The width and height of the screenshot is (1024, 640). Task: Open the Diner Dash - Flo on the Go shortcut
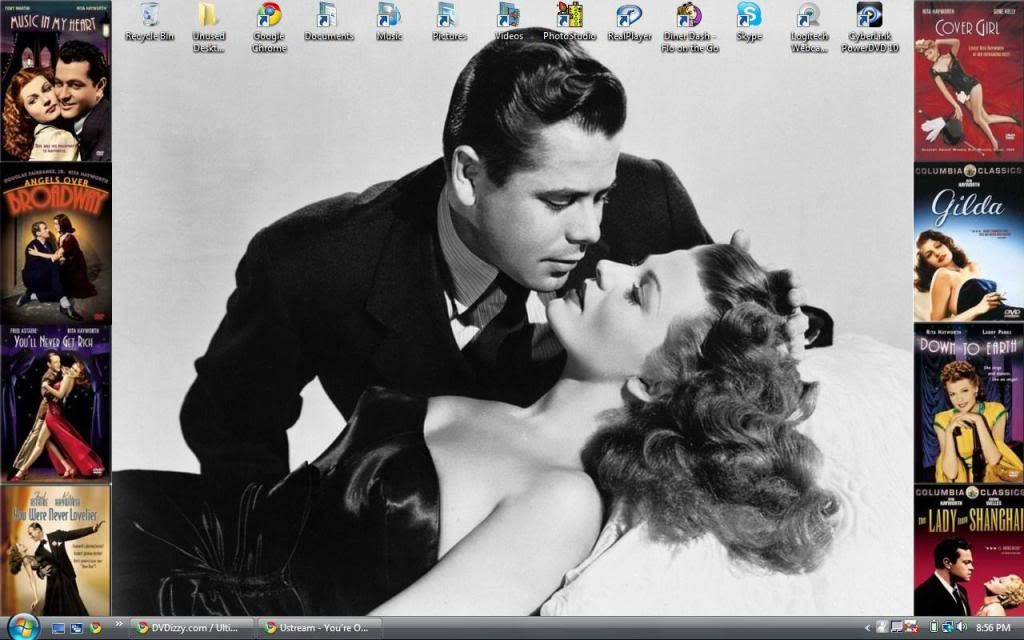click(x=689, y=15)
